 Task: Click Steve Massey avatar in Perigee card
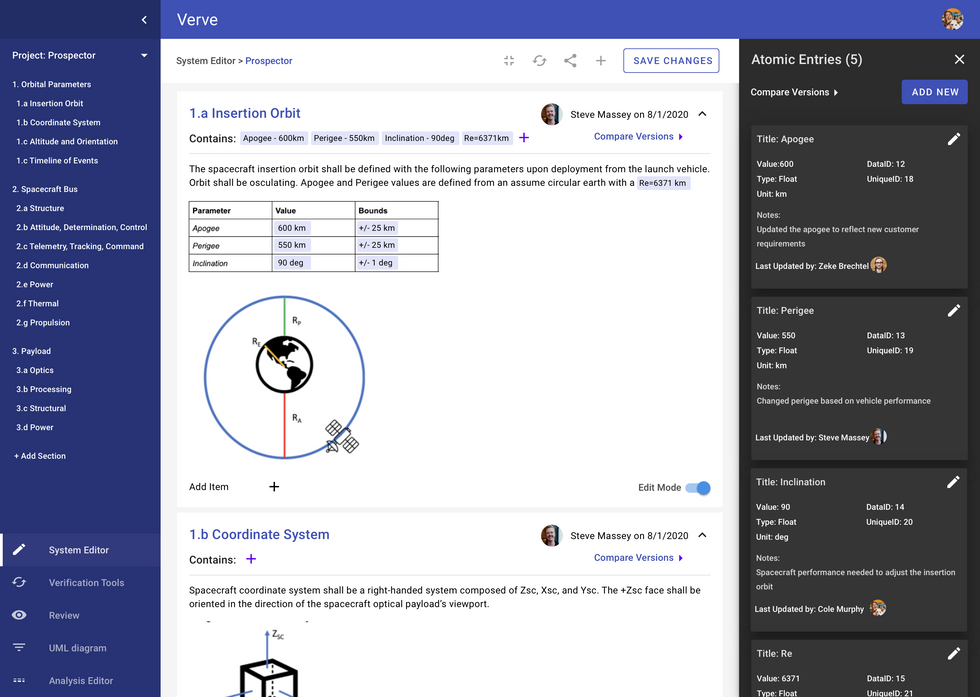pos(879,436)
